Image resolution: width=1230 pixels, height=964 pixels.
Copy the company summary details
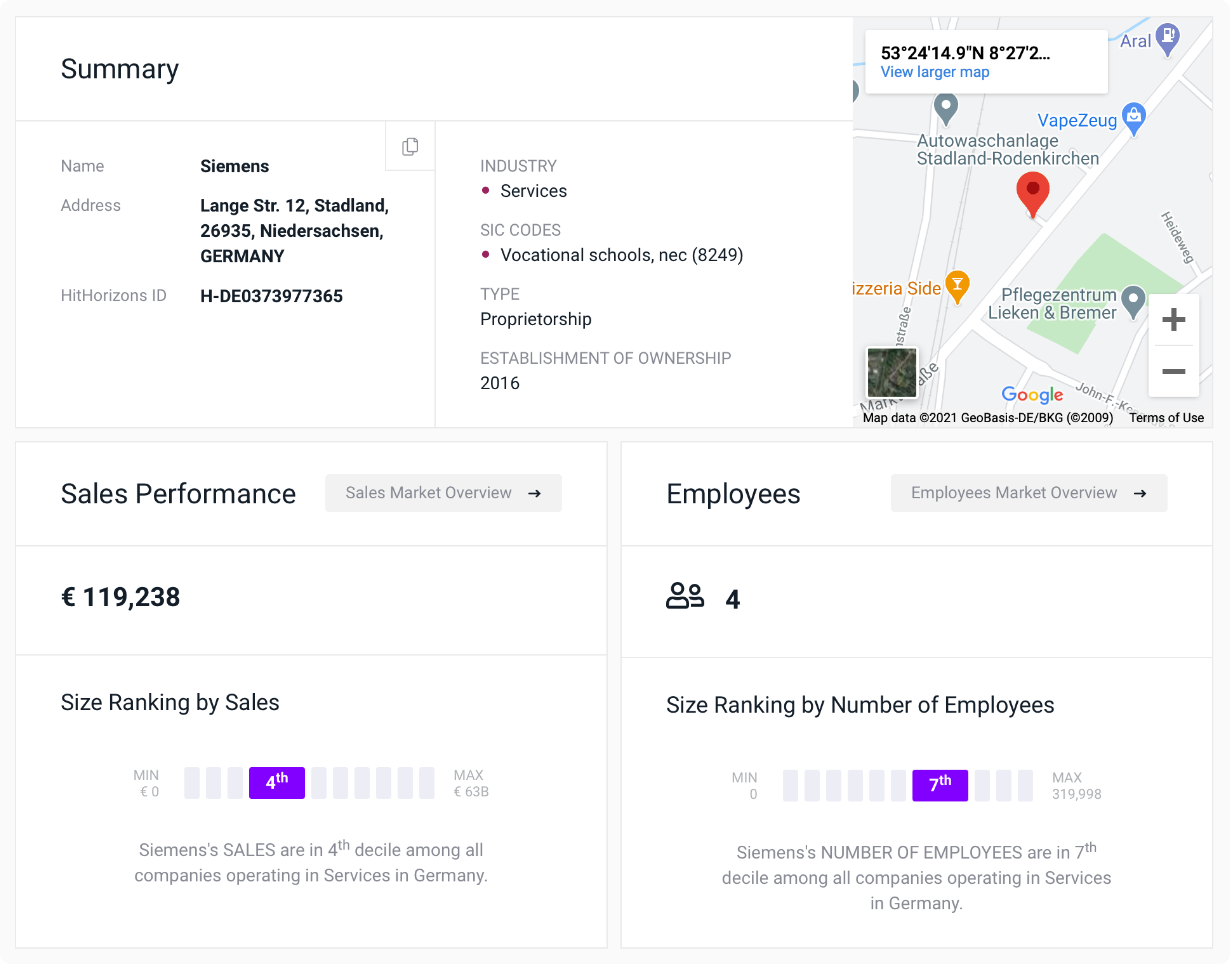click(410, 146)
